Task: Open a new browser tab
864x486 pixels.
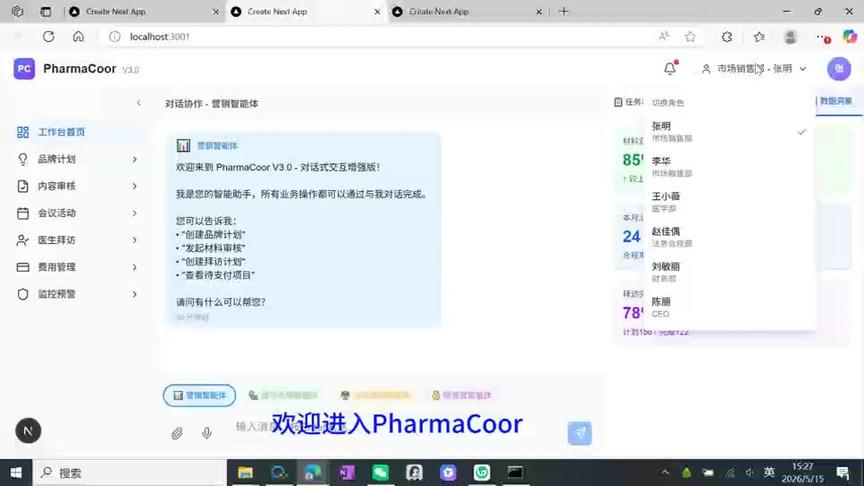Action: [563, 11]
